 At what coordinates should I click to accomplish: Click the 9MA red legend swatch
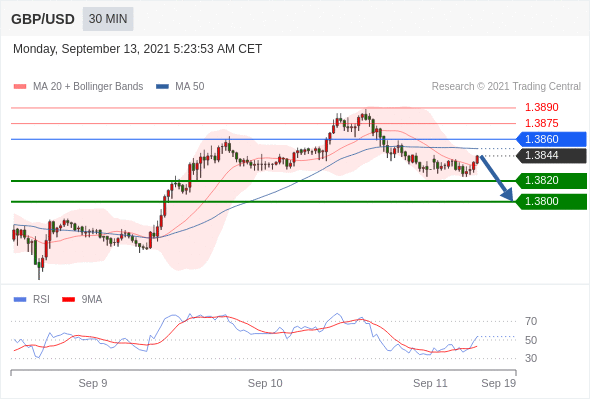click(68, 300)
